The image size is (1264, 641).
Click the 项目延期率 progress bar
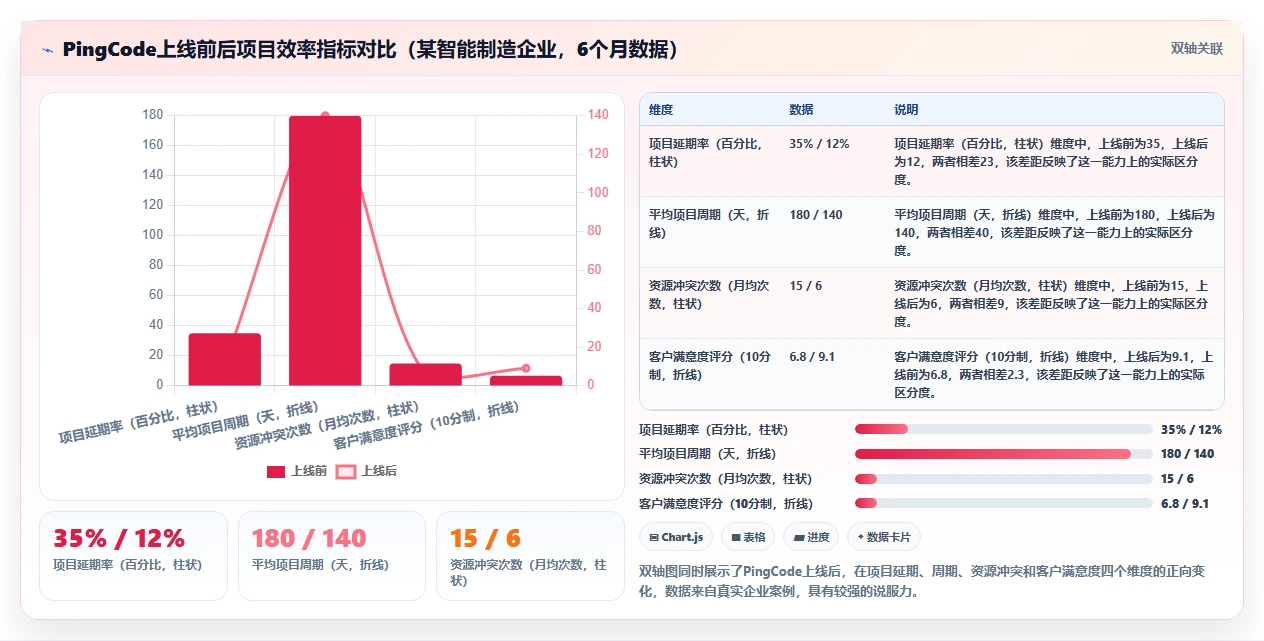pos(1004,429)
